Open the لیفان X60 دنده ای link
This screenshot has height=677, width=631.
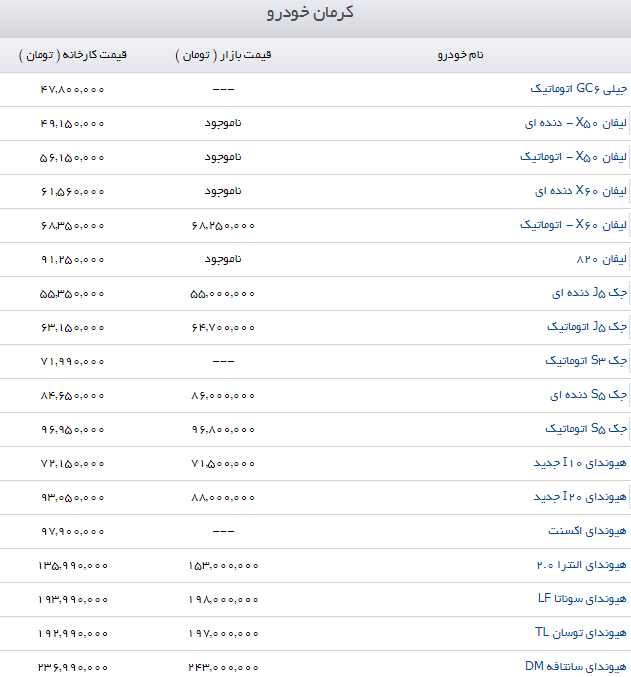tap(581, 191)
